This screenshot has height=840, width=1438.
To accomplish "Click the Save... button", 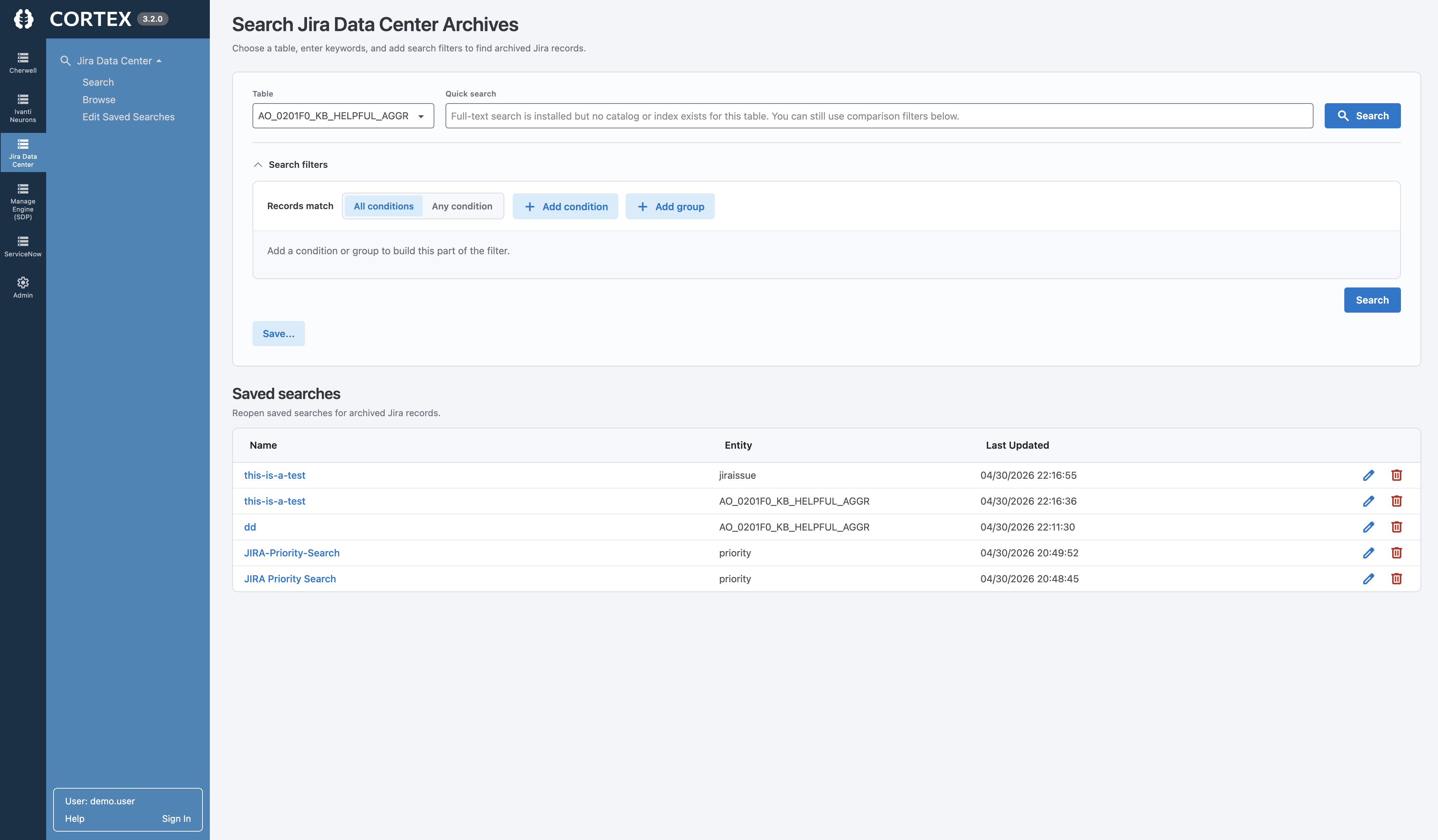I will point(278,334).
